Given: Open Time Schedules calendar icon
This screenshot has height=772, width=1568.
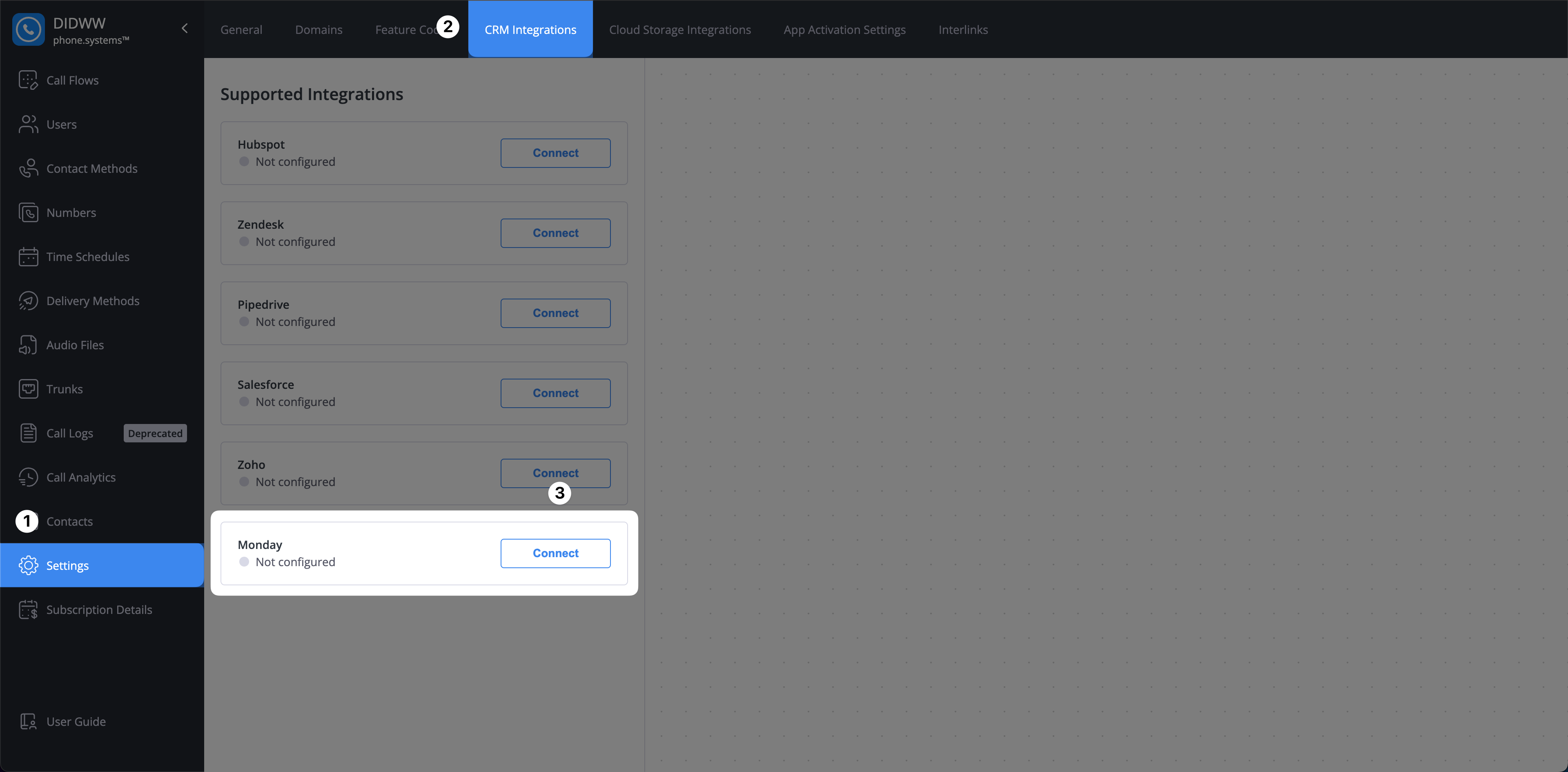Looking at the screenshot, I should coord(28,257).
